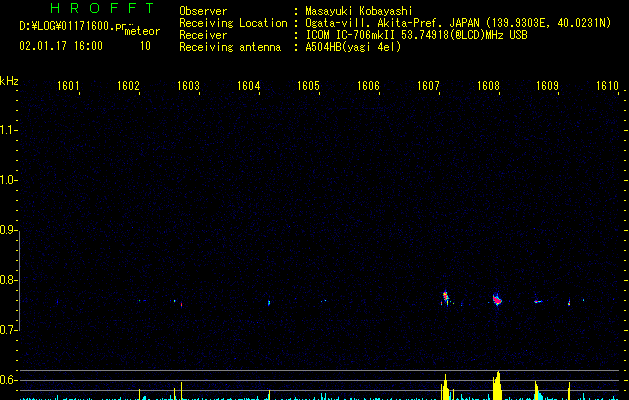Click the 1607 time marker
Image resolution: width=629 pixels, height=400 pixels.
428,86
